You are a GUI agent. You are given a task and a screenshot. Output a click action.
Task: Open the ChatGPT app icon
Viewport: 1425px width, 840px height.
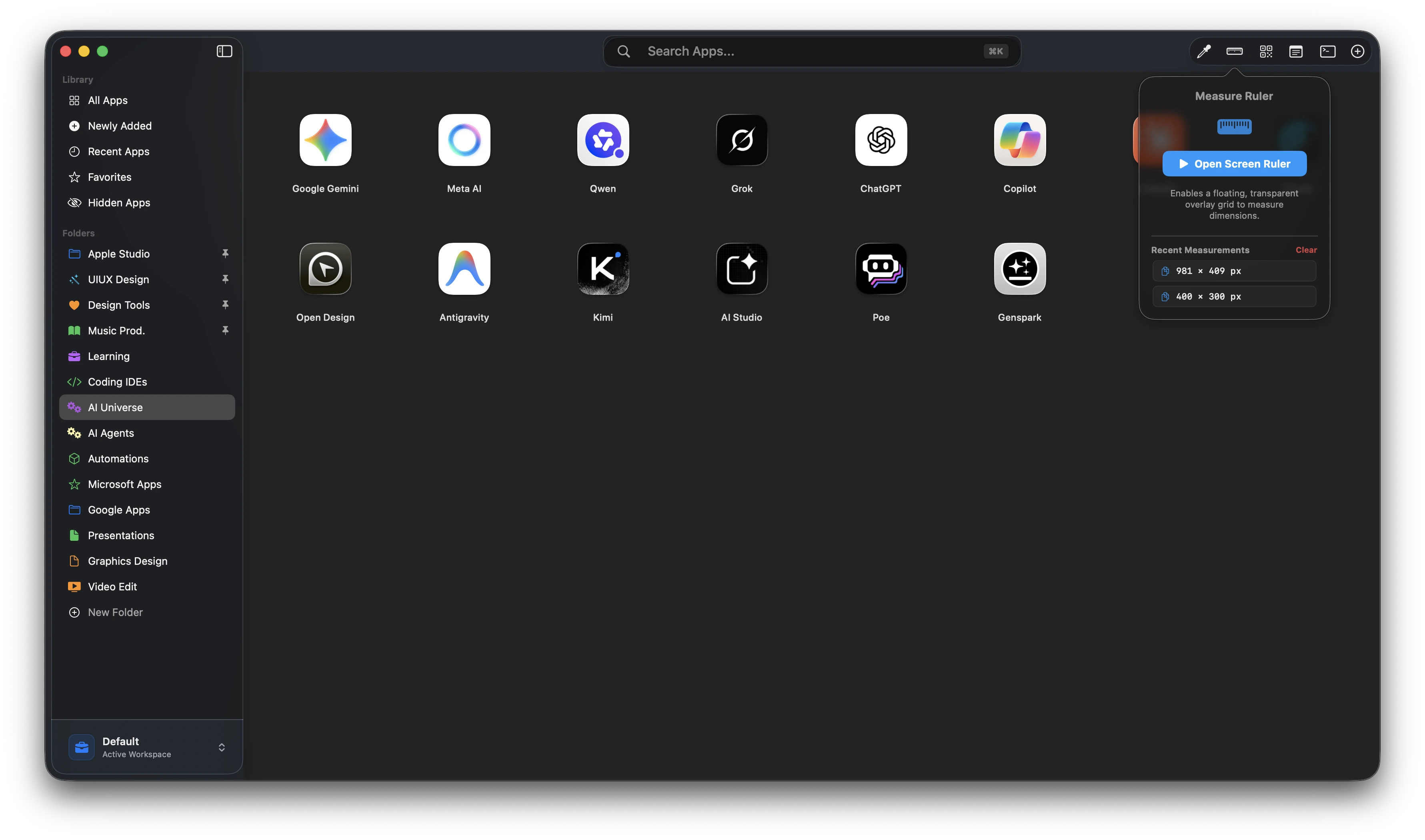click(x=881, y=140)
